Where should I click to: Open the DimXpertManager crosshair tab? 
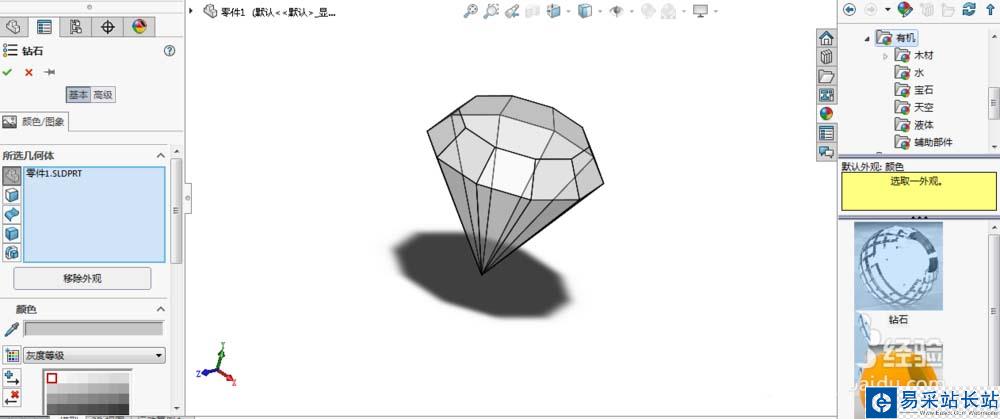point(108,27)
